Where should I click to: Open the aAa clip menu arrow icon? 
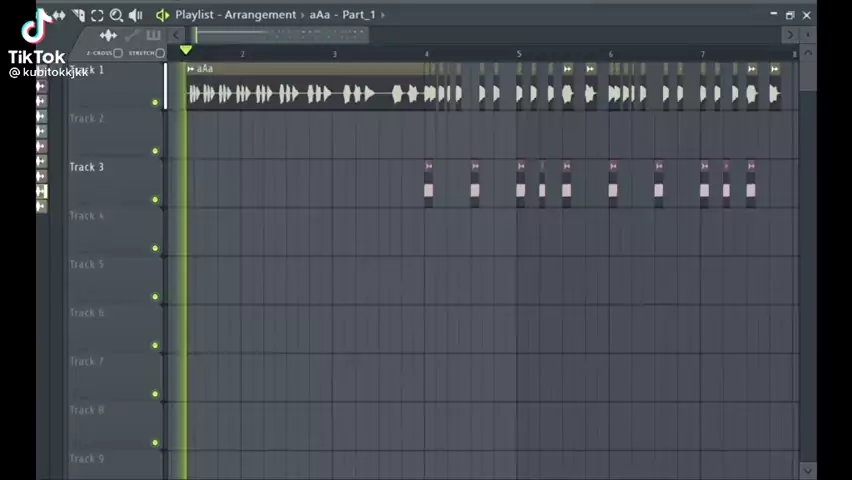tap(191, 69)
